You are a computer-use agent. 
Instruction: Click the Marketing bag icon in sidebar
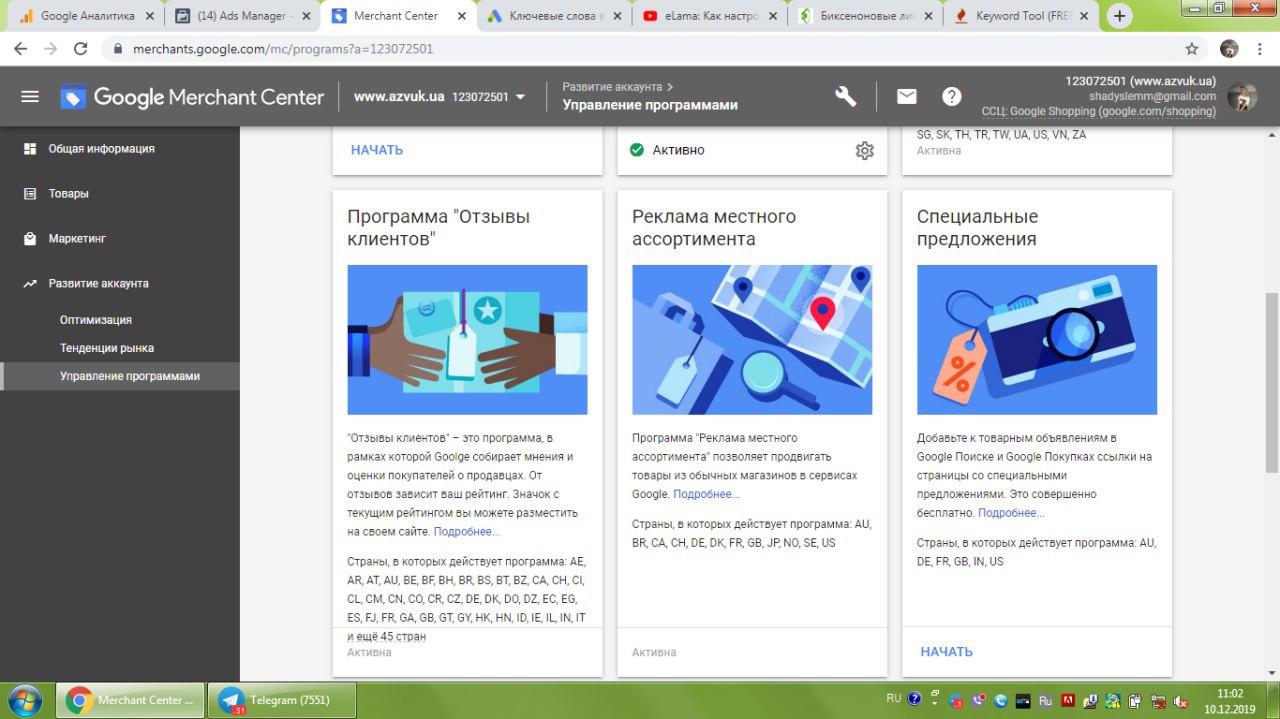(x=30, y=238)
